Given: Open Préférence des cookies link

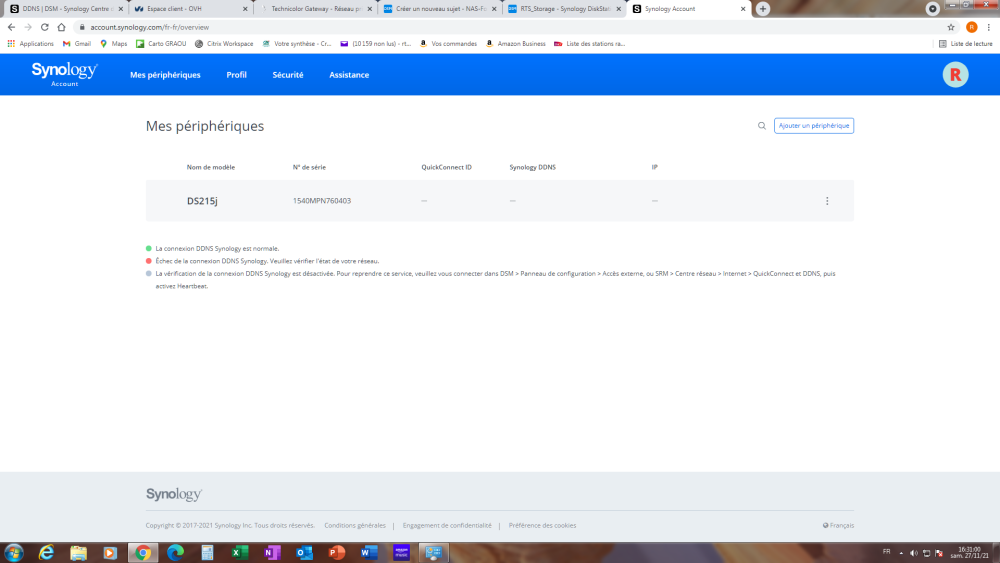Looking at the screenshot, I should pyautogui.click(x=542, y=525).
